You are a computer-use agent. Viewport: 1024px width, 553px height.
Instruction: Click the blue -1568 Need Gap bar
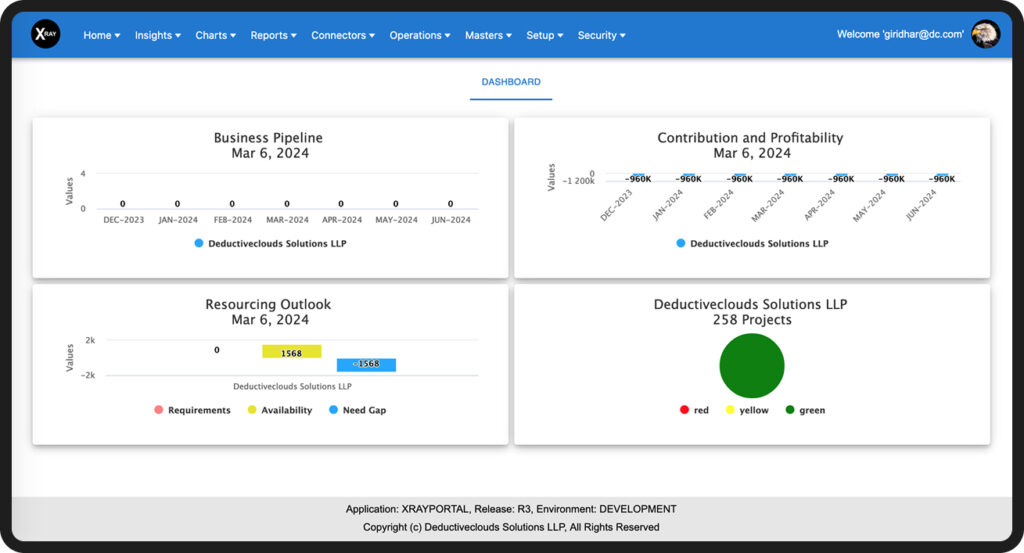(366, 365)
